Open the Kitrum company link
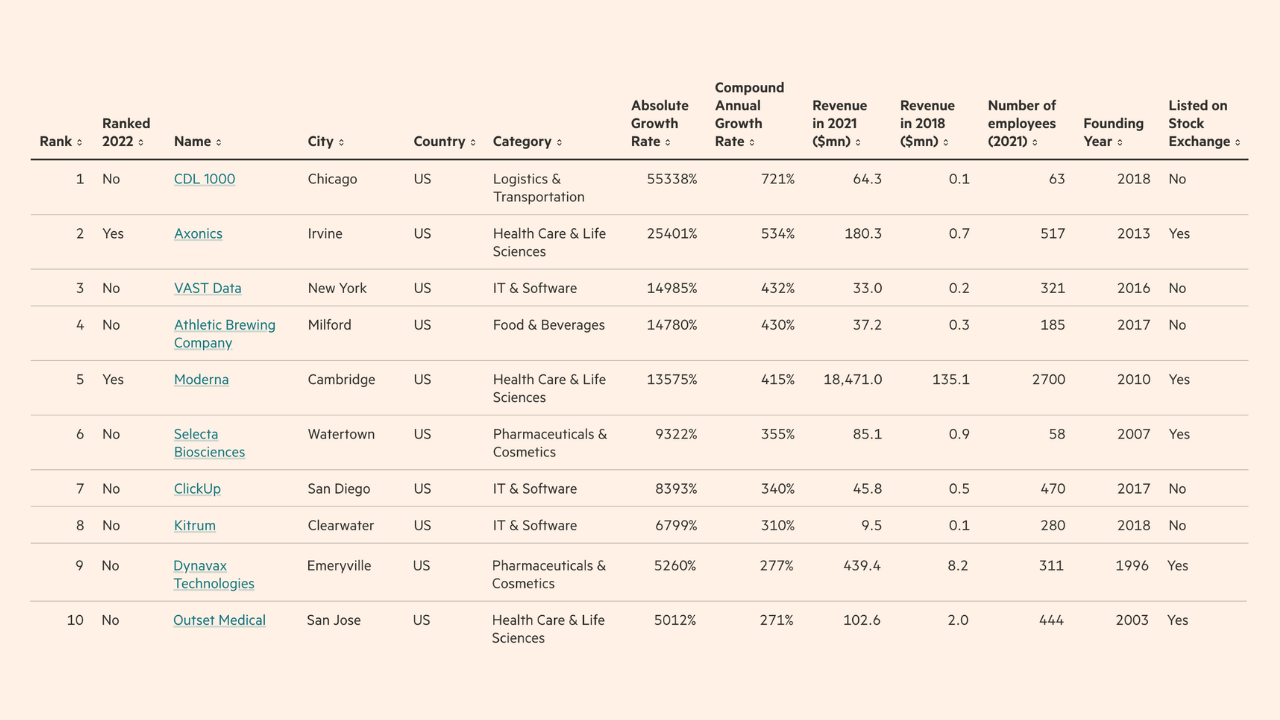Image resolution: width=1280 pixels, height=720 pixels. [194, 526]
